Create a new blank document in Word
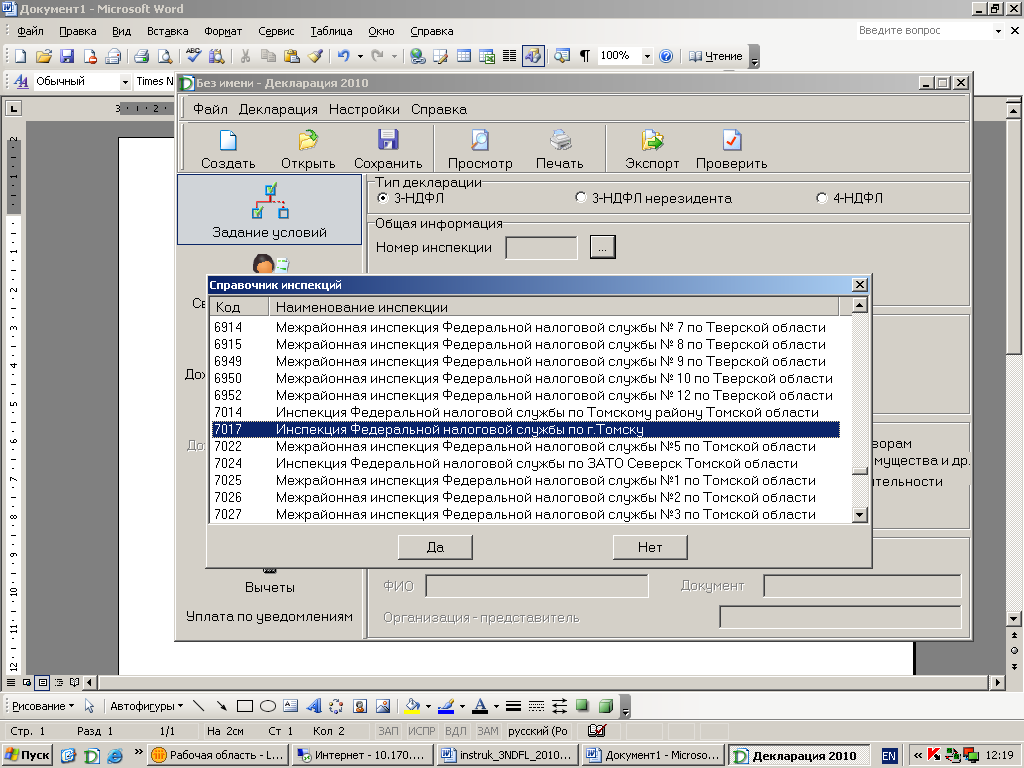This screenshot has height=768, width=1024. coord(20,56)
